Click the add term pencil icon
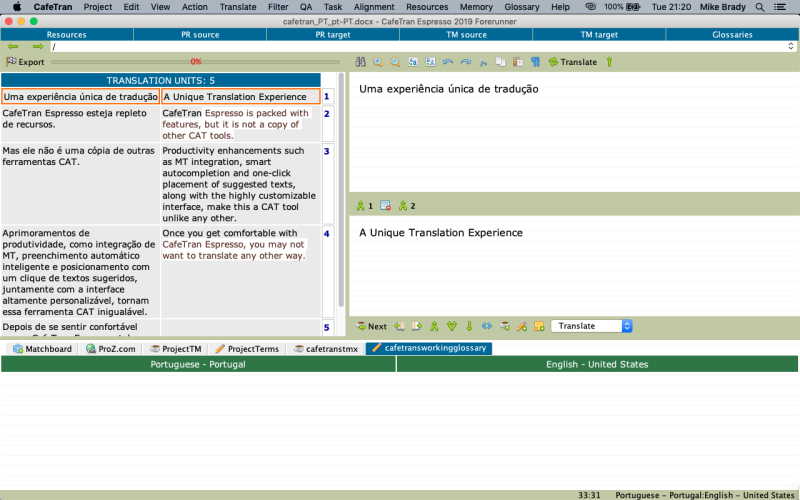800x500 pixels. 522,326
